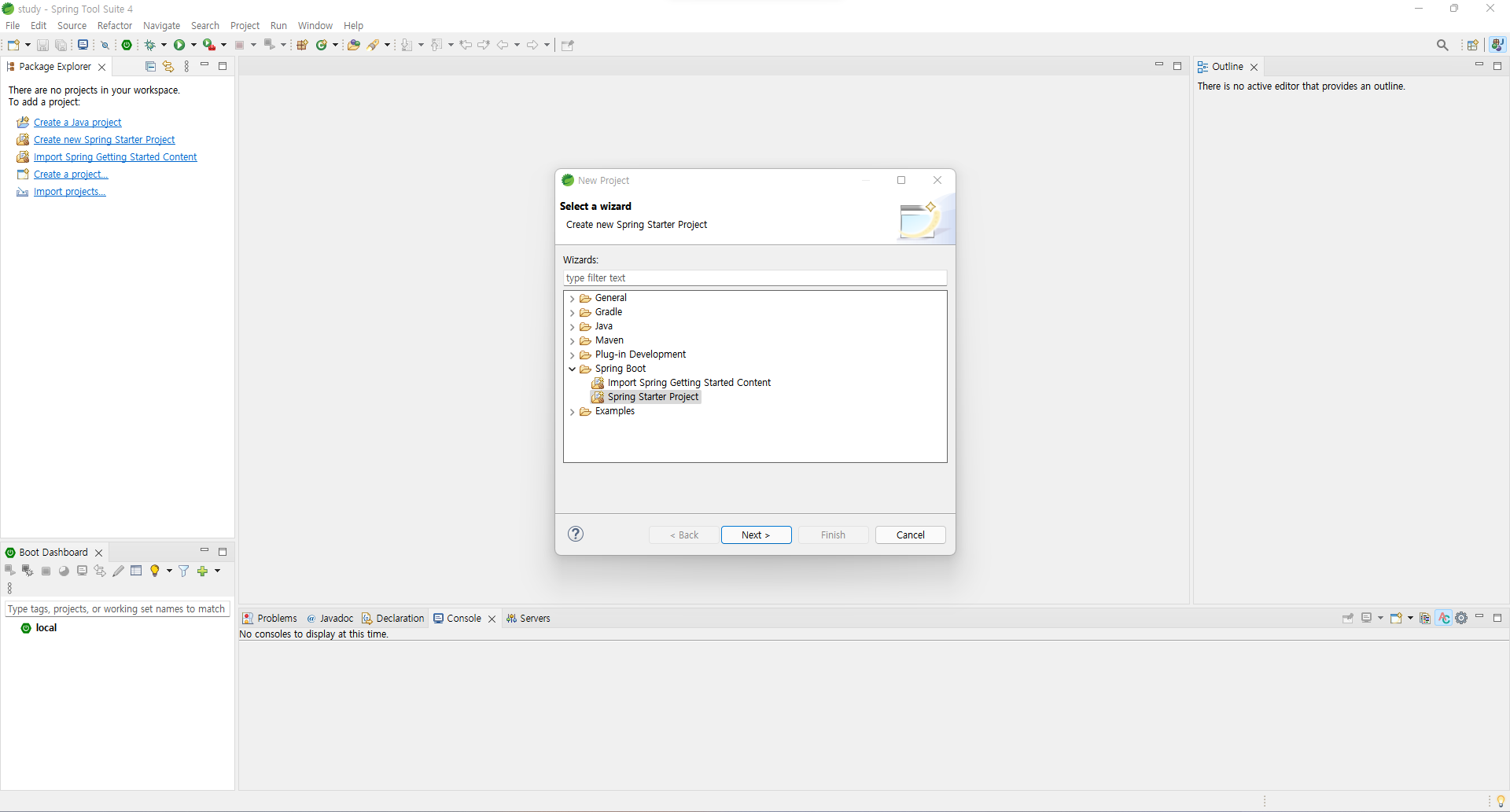The width and height of the screenshot is (1510, 812).
Task: Toggle Link with Editor in Package Explorer
Action: click(168, 67)
